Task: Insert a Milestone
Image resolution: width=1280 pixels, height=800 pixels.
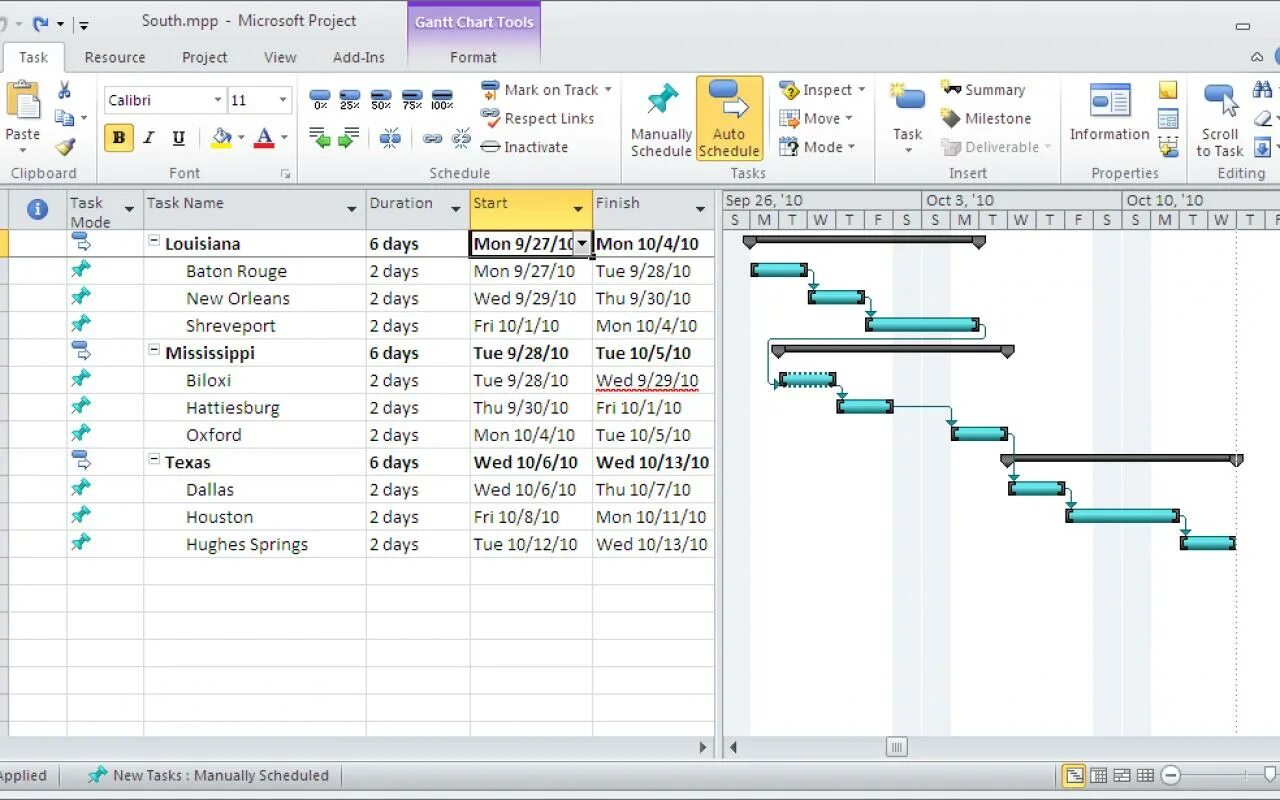Action: (x=986, y=118)
